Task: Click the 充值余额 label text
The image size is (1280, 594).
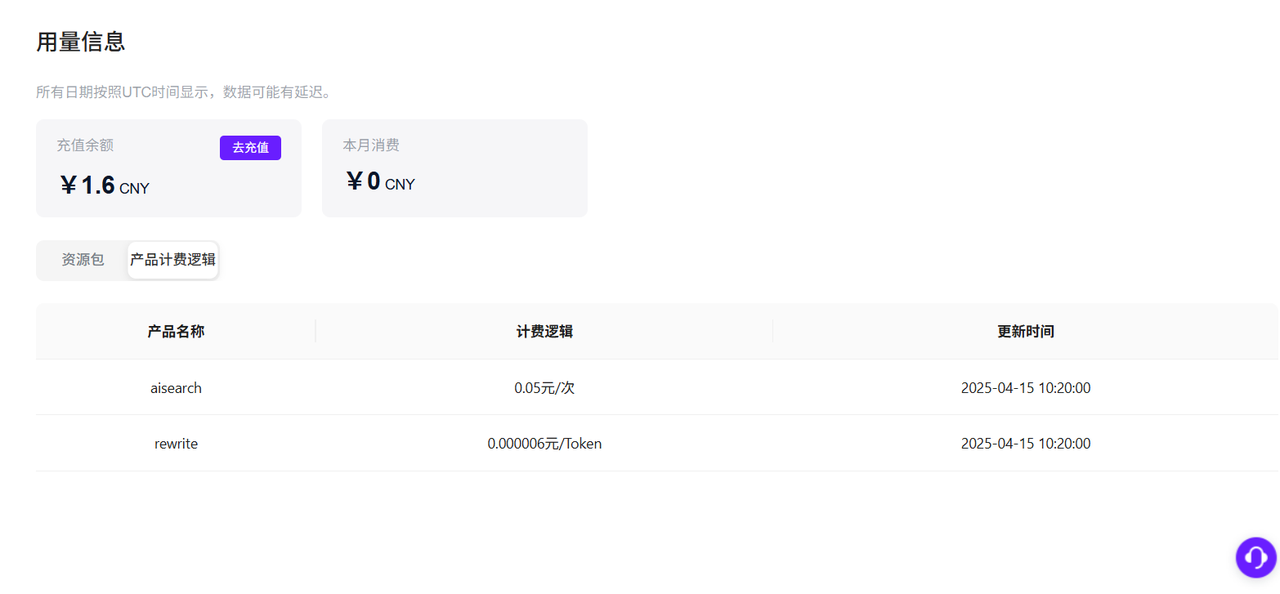Action: [x=85, y=145]
